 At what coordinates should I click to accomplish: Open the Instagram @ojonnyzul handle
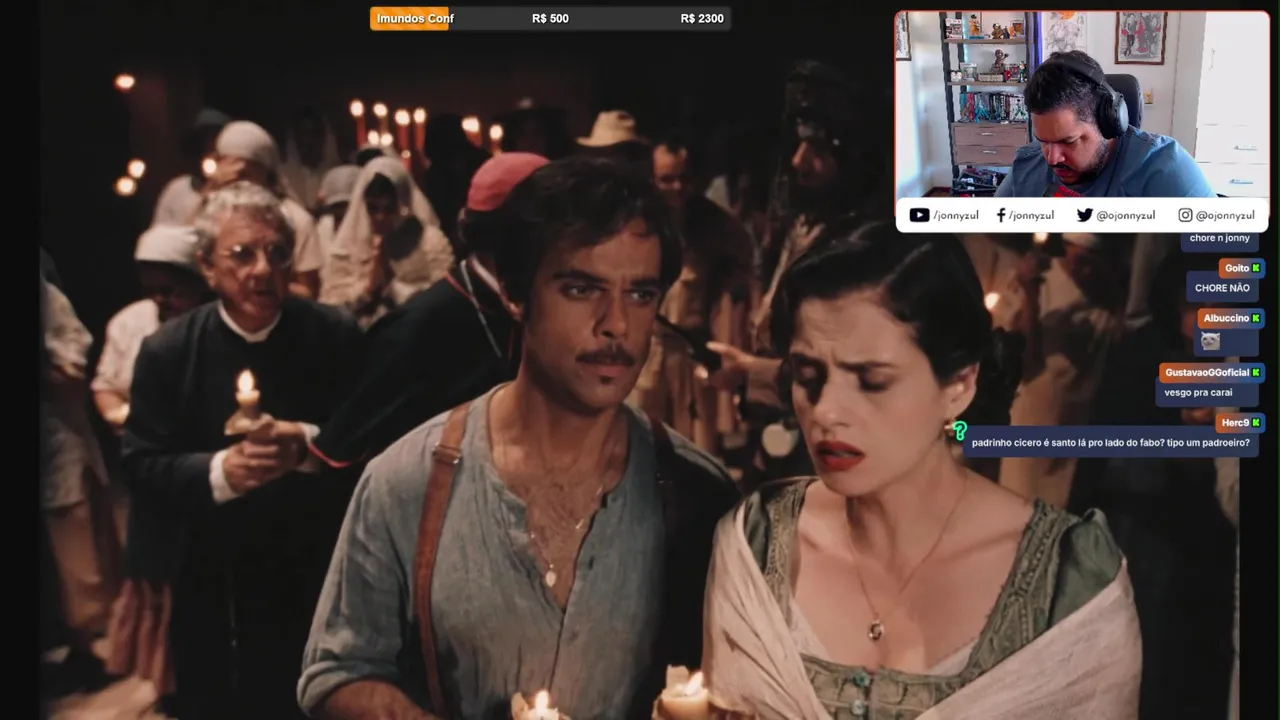coord(1225,215)
